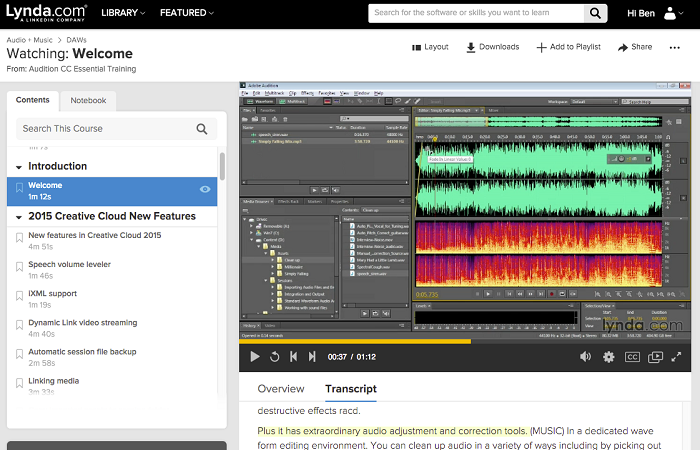The image size is (700, 450).
Task: Bookmark the IXML support video
Action: [x=18, y=295]
